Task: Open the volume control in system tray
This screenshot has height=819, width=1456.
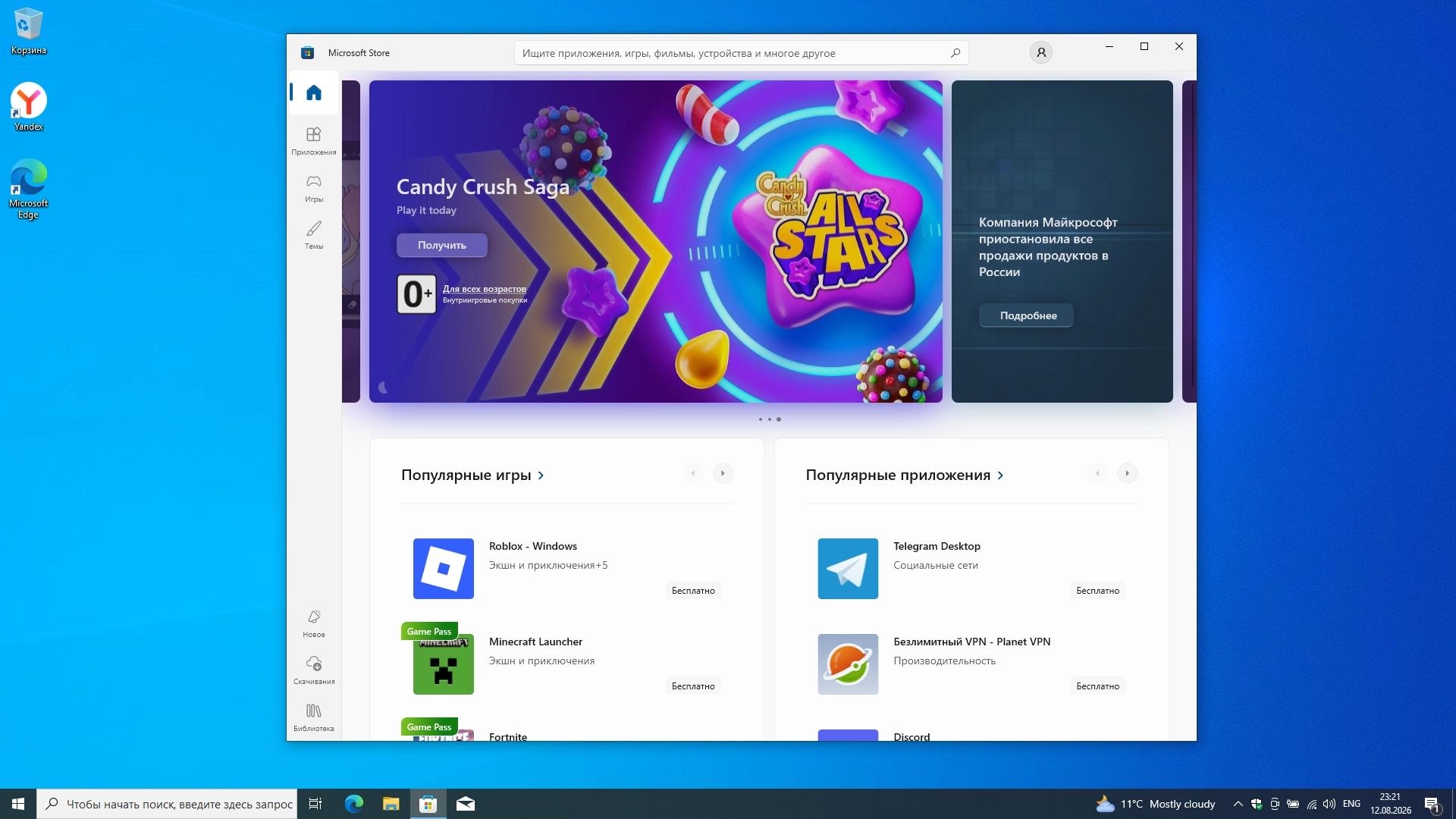Action: pos(1329,804)
